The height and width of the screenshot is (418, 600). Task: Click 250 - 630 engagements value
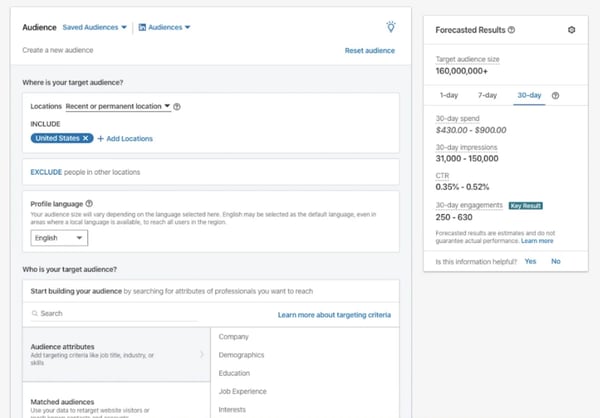(x=454, y=217)
